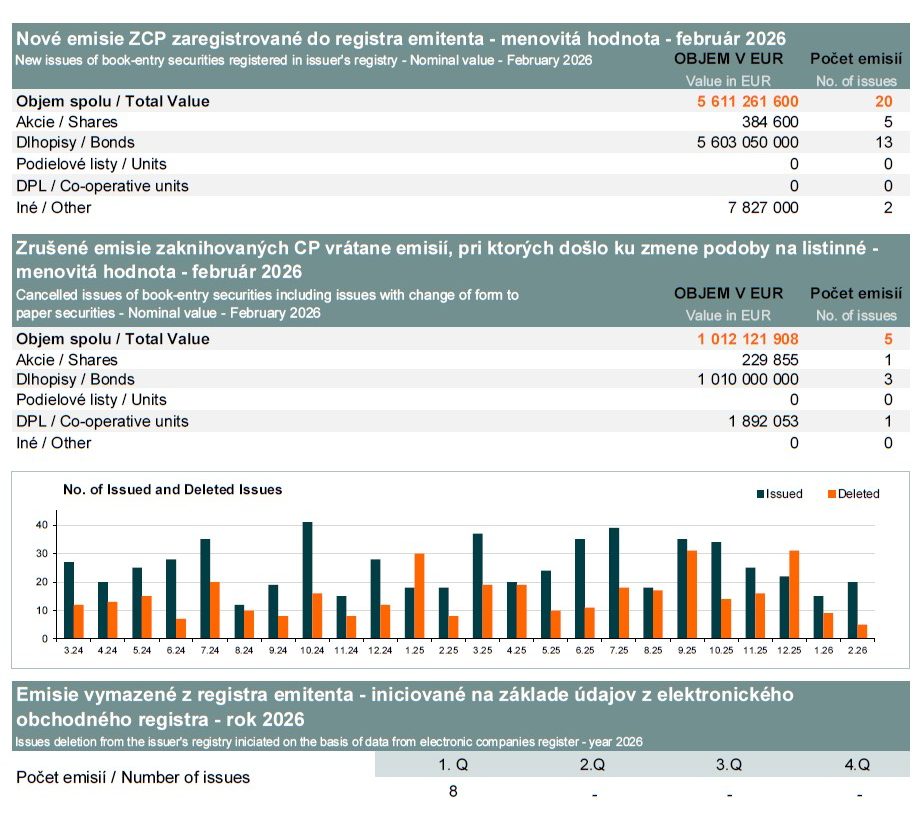Click the 'Nové emisie ZCP' section heading

(400, 39)
